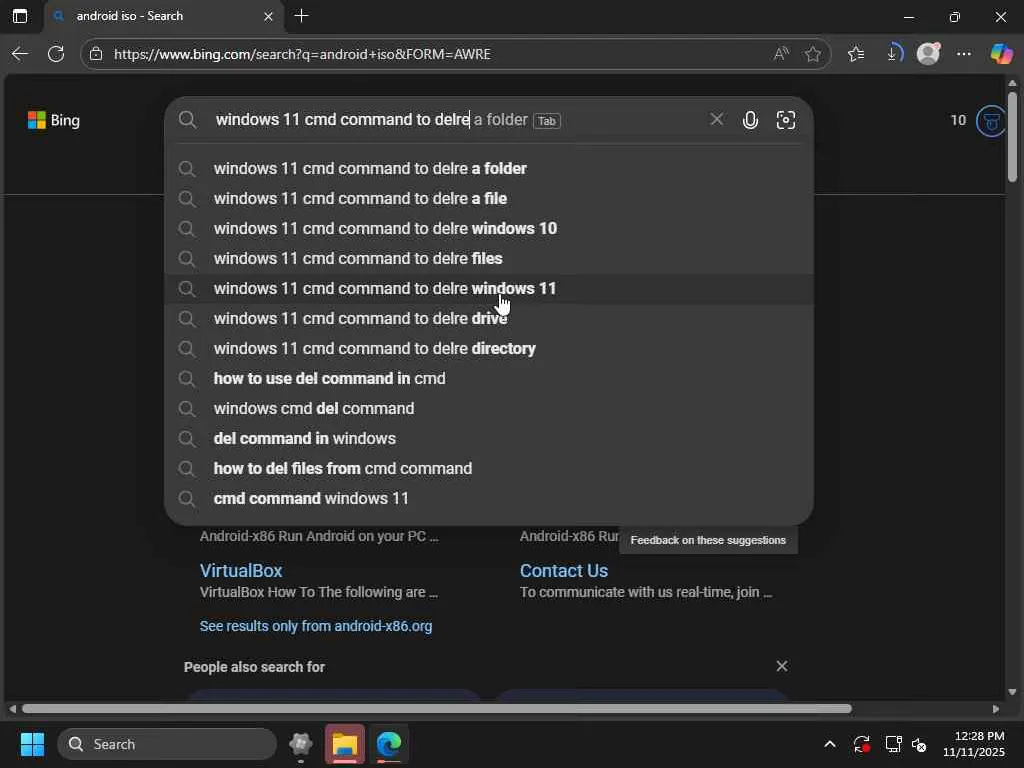Open Microsoft Edge from the taskbar

pos(389,744)
